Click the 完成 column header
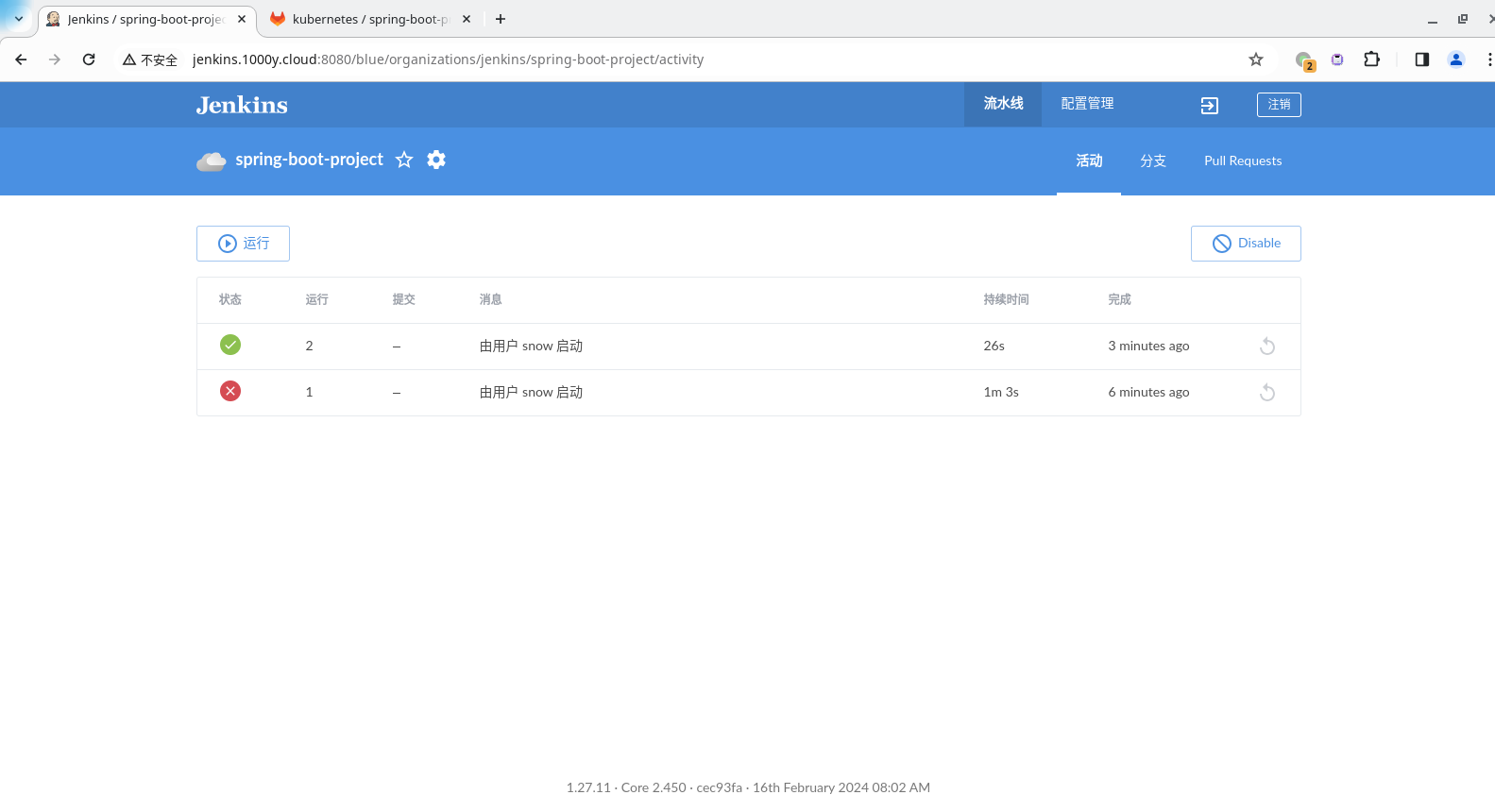Viewport: 1495px width, 812px height. click(x=1119, y=299)
